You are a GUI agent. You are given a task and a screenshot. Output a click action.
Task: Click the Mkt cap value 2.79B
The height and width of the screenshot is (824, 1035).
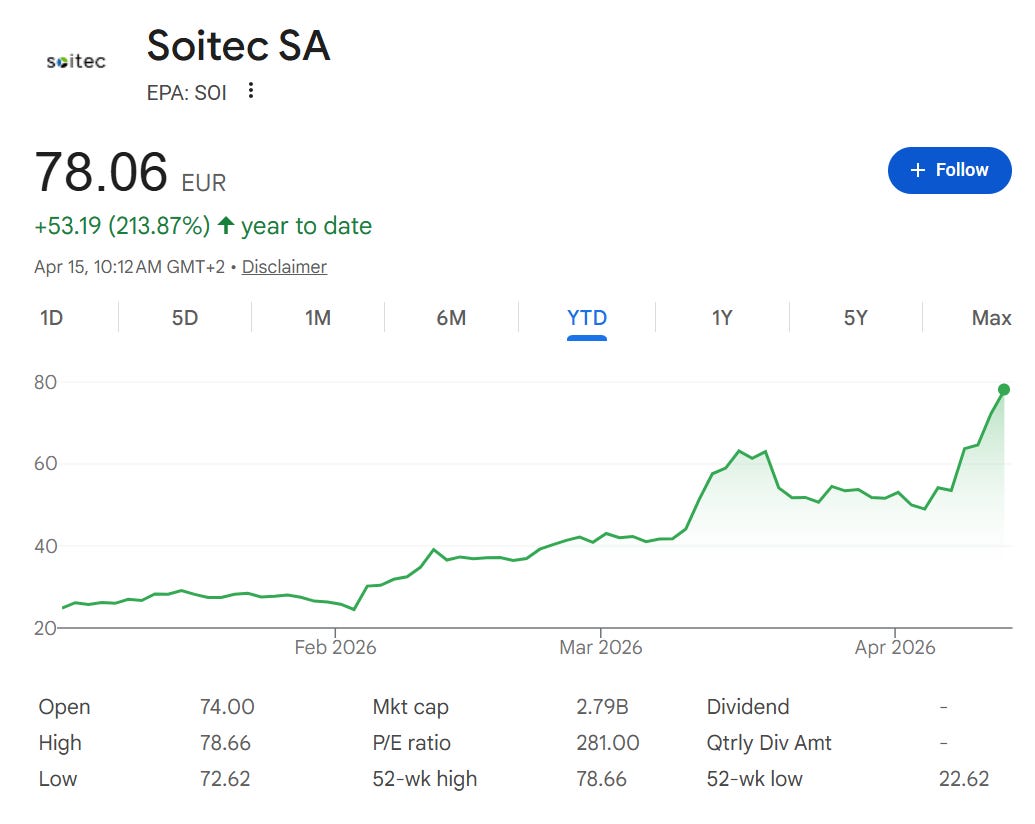pos(602,707)
